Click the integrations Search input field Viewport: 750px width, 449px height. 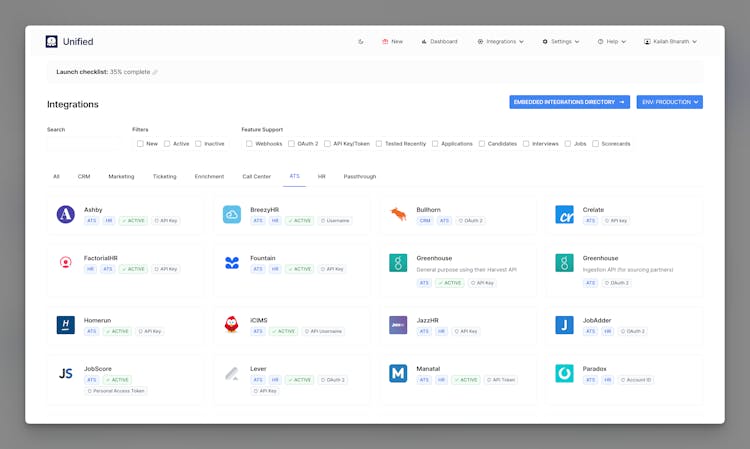[x=85, y=144]
